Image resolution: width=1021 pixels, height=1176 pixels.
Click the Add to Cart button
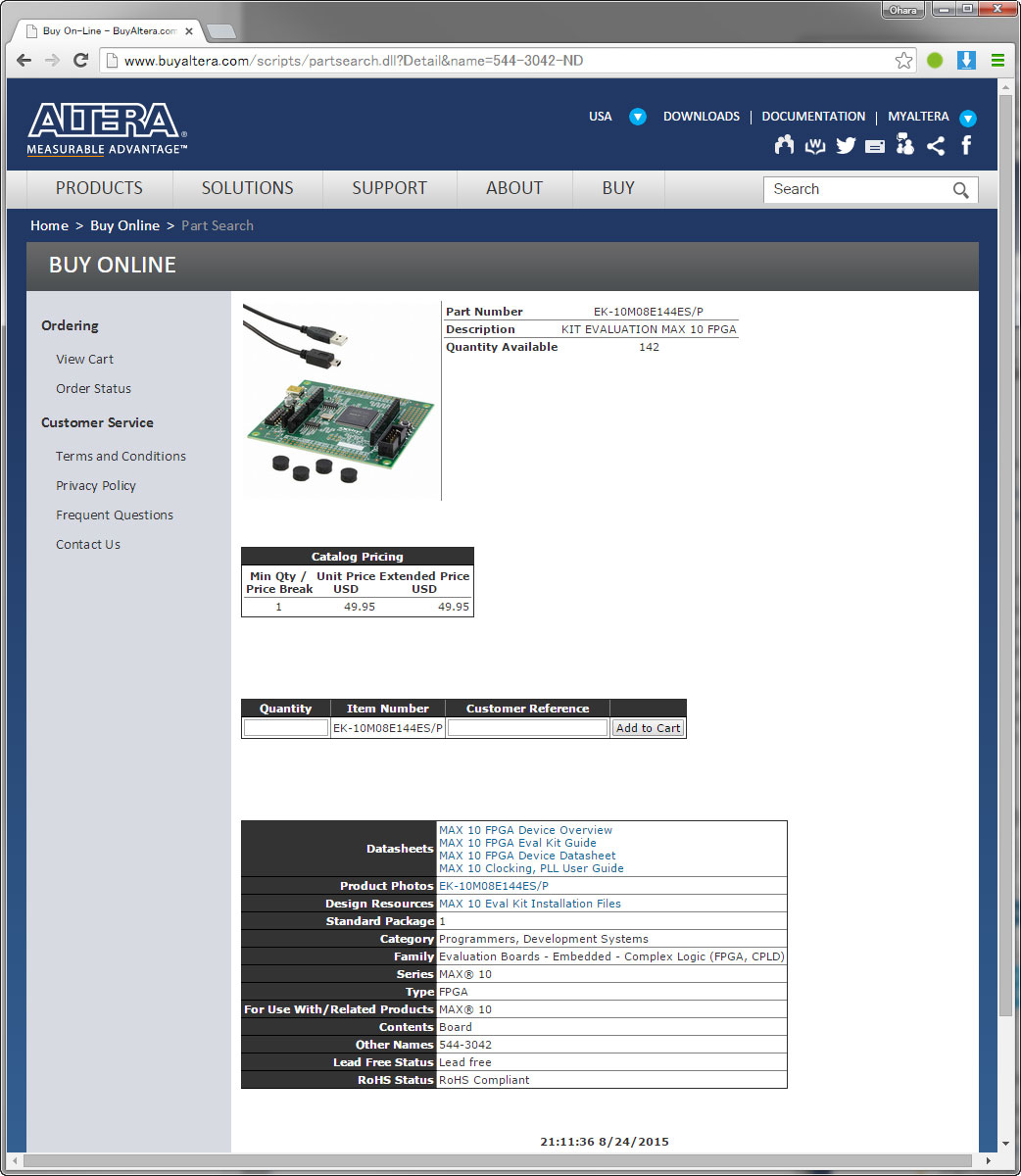[x=648, y=728]
